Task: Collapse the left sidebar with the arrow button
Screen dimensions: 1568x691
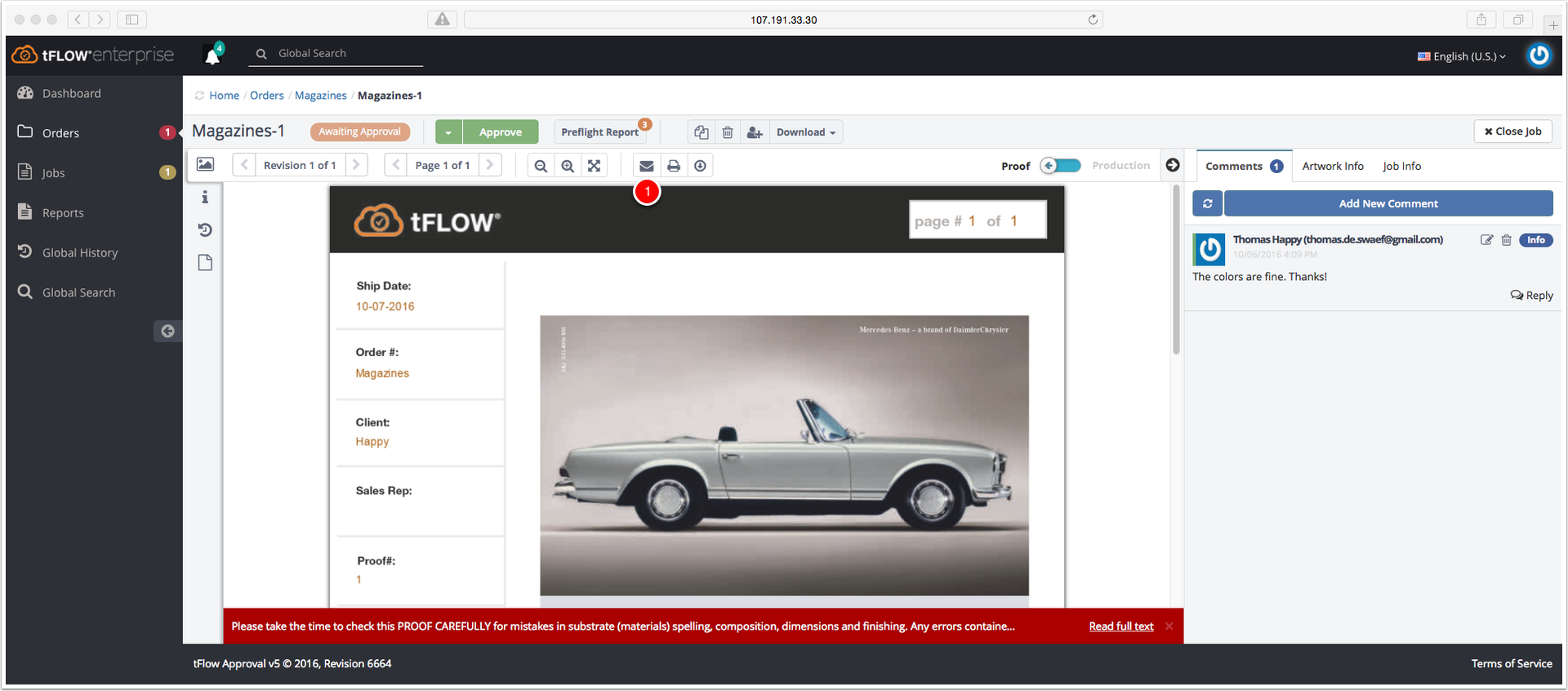Action: [167, 331]
